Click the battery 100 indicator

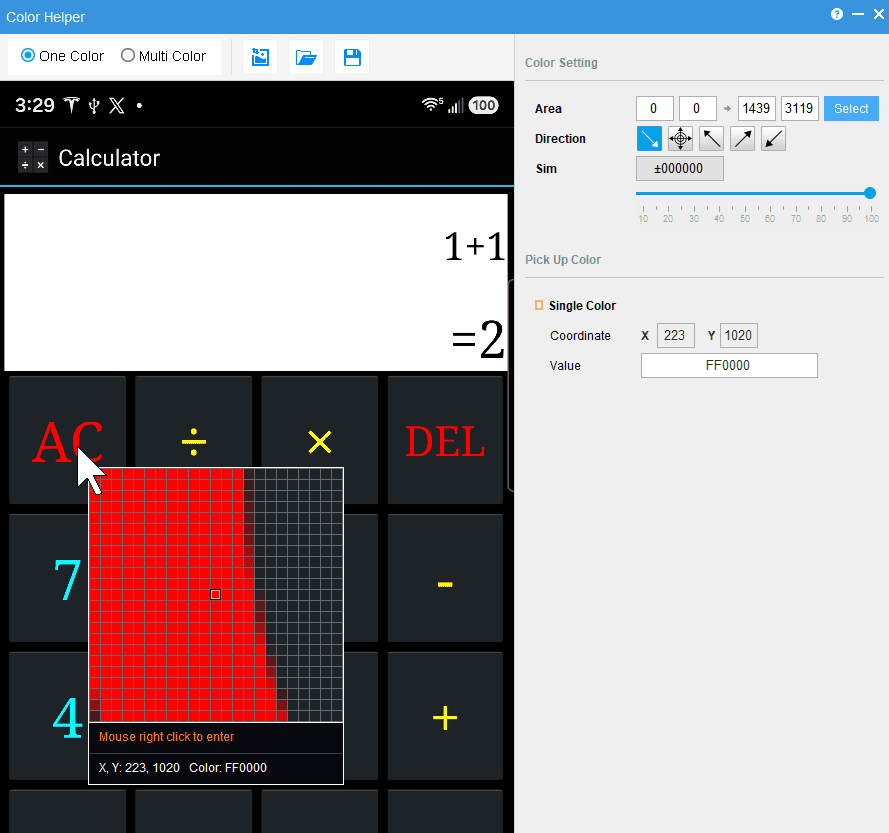click(484, 105)
